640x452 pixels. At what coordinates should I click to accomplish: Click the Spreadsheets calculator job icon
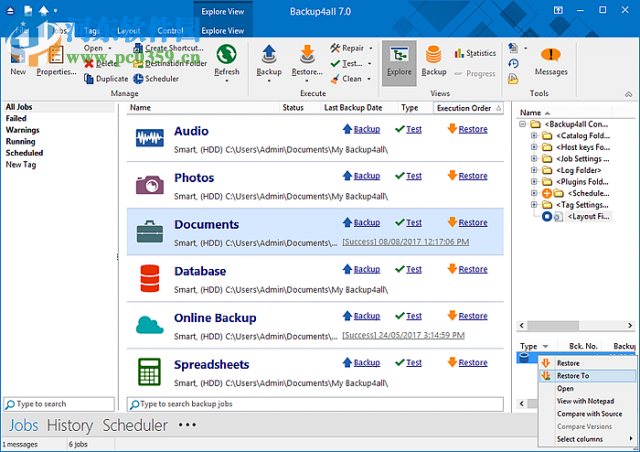coord(150,371)
